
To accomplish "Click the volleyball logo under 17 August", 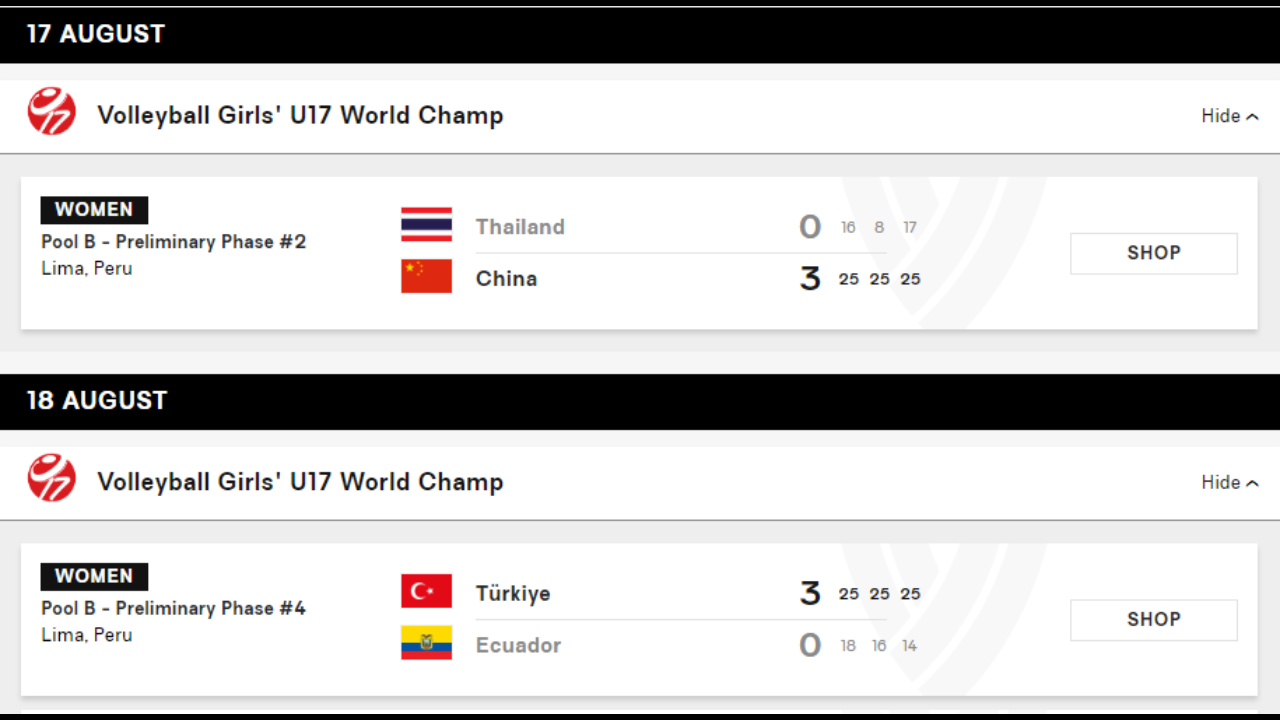I will point(52,111).
